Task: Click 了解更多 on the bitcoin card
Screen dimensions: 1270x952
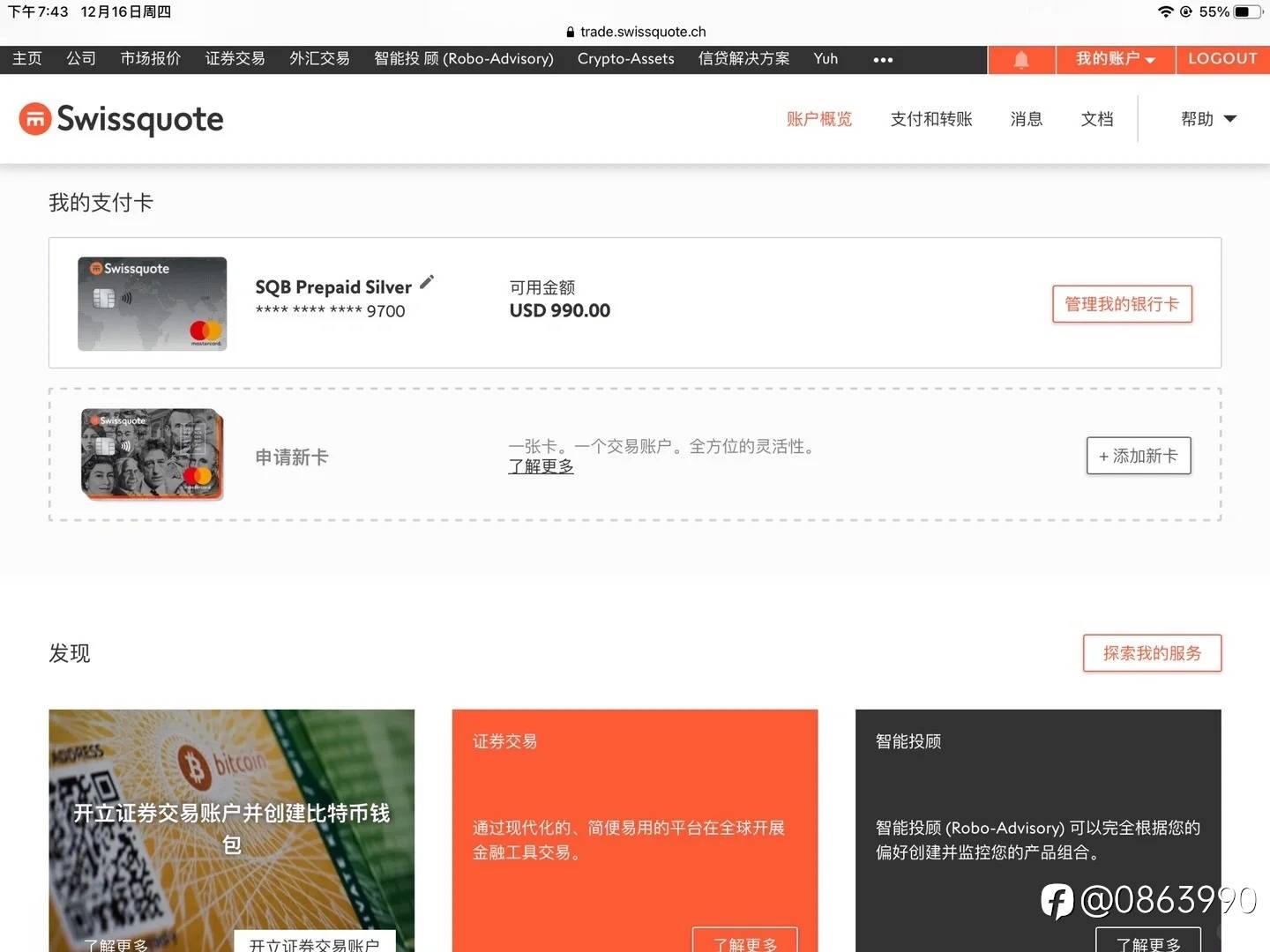Action: (116, 945)
